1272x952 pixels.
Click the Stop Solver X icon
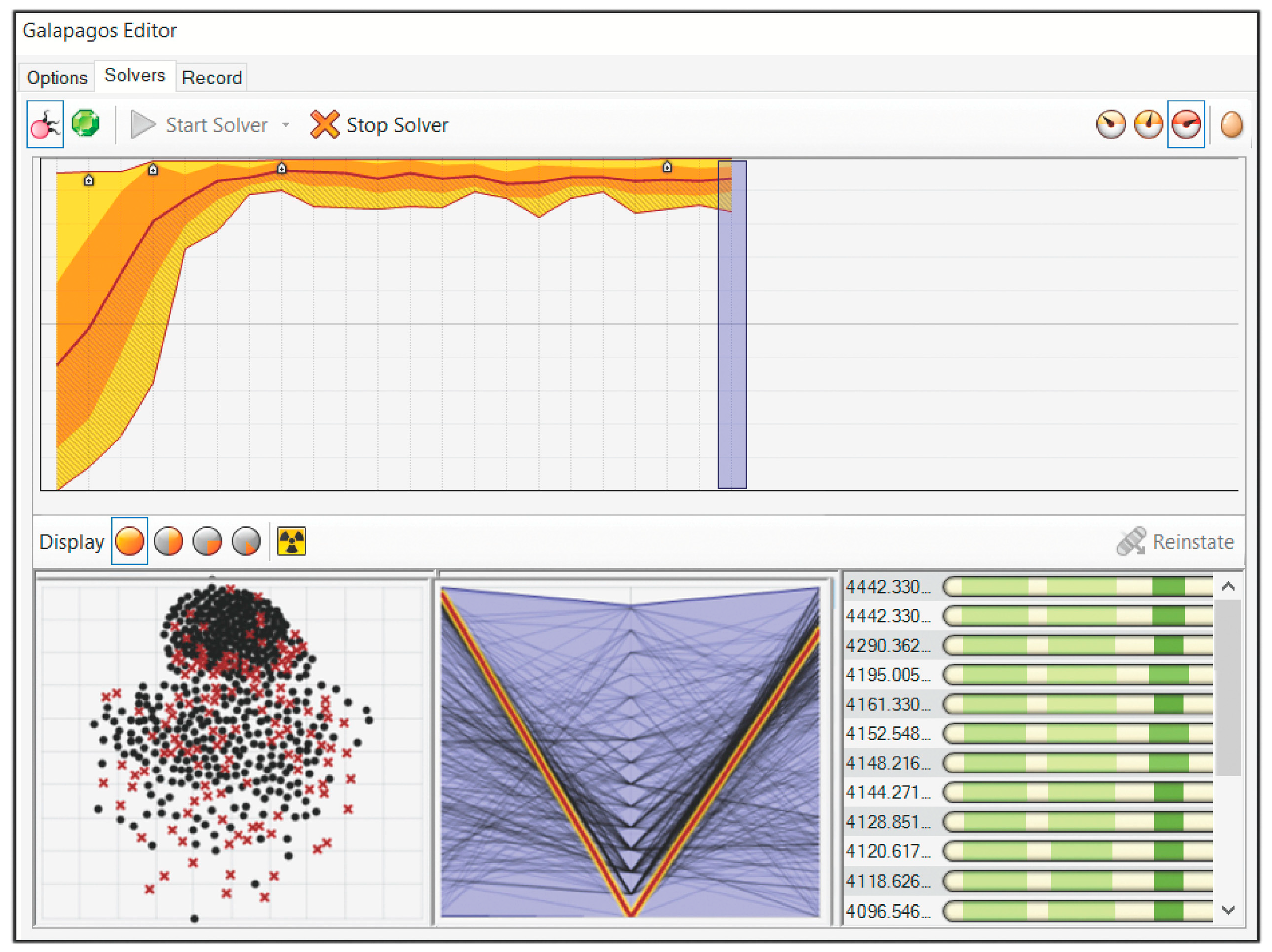(325, 124)
